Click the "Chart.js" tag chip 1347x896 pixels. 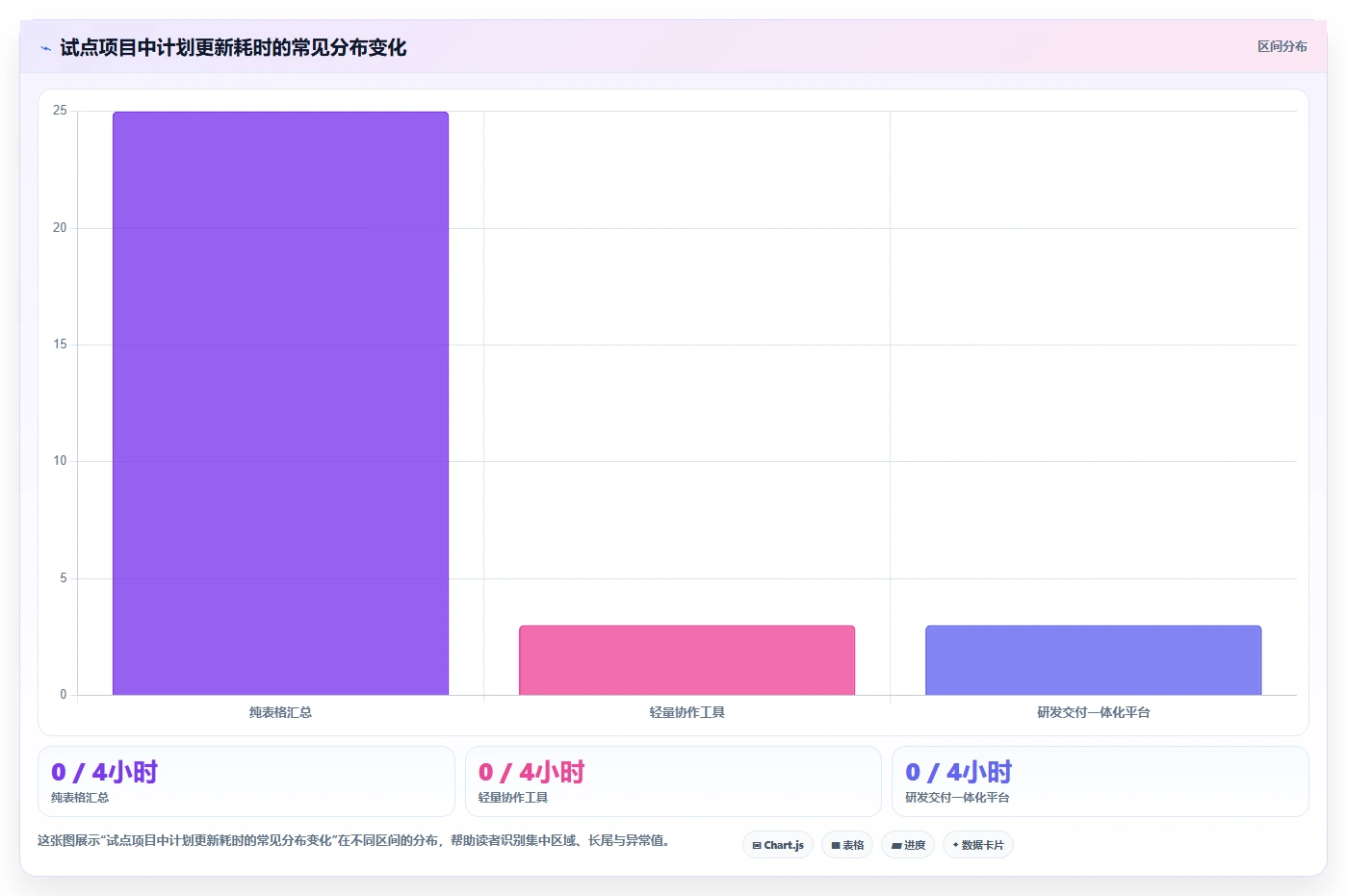[x=778, y=845]
